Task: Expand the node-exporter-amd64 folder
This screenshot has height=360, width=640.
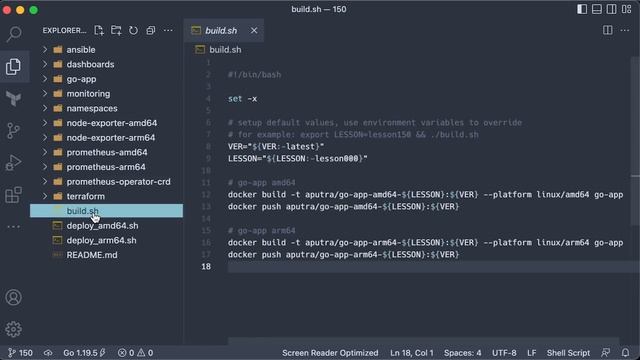Action: [106, 123]
